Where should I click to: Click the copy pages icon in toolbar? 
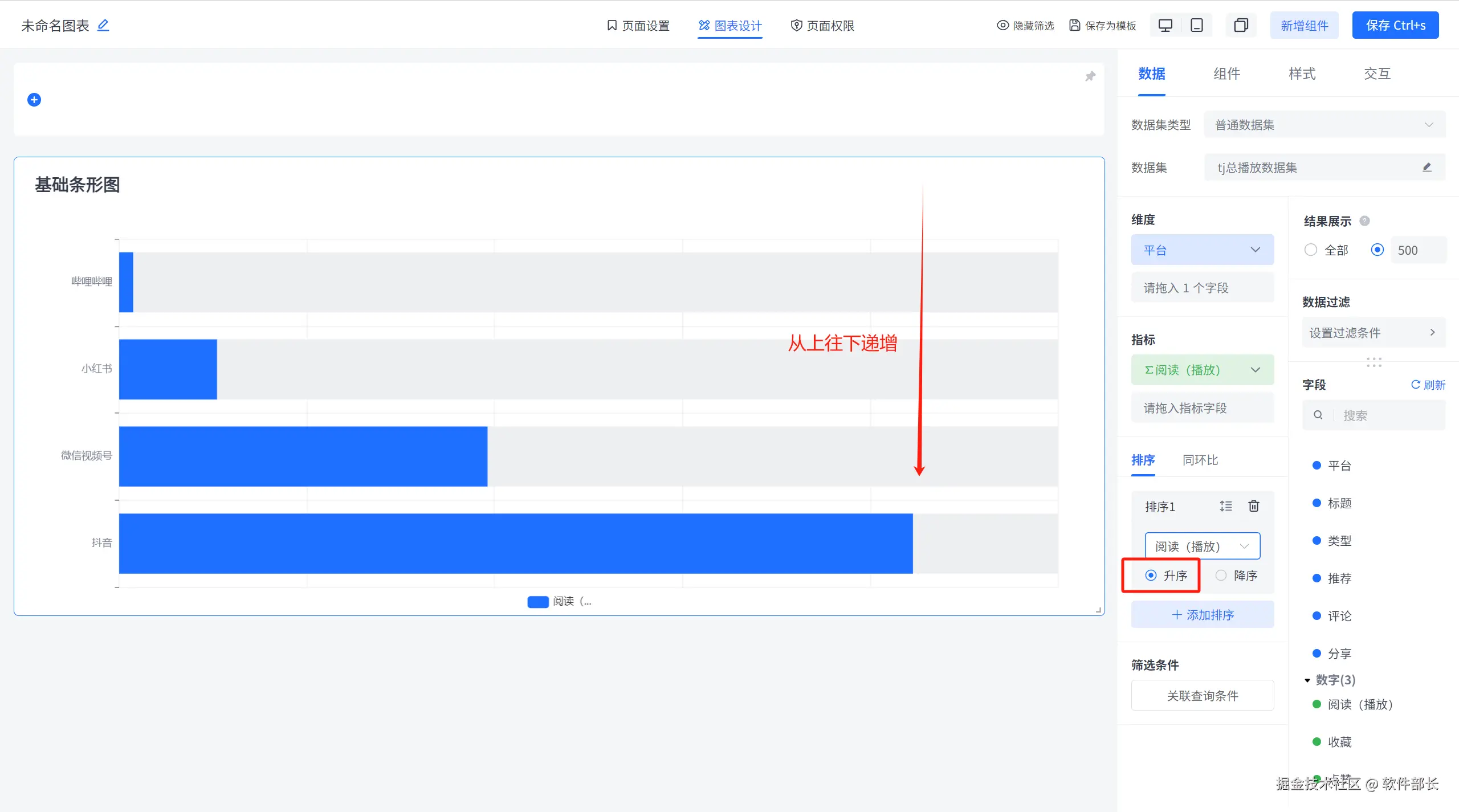click(1241, 26)
